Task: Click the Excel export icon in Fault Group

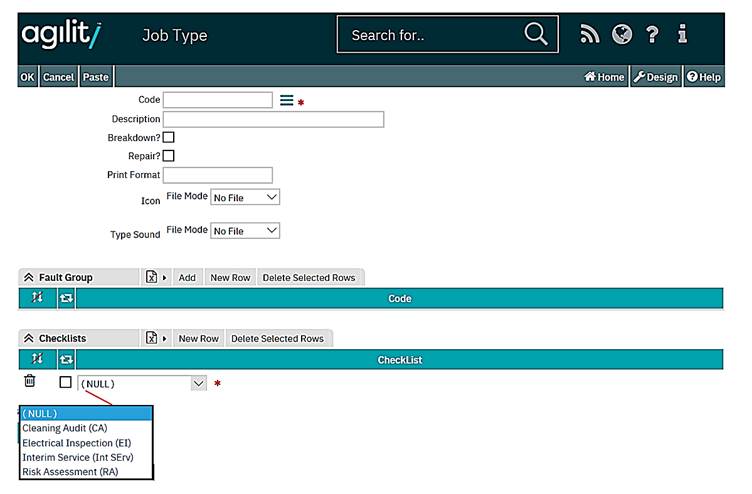Action: [x=152, y=277]
